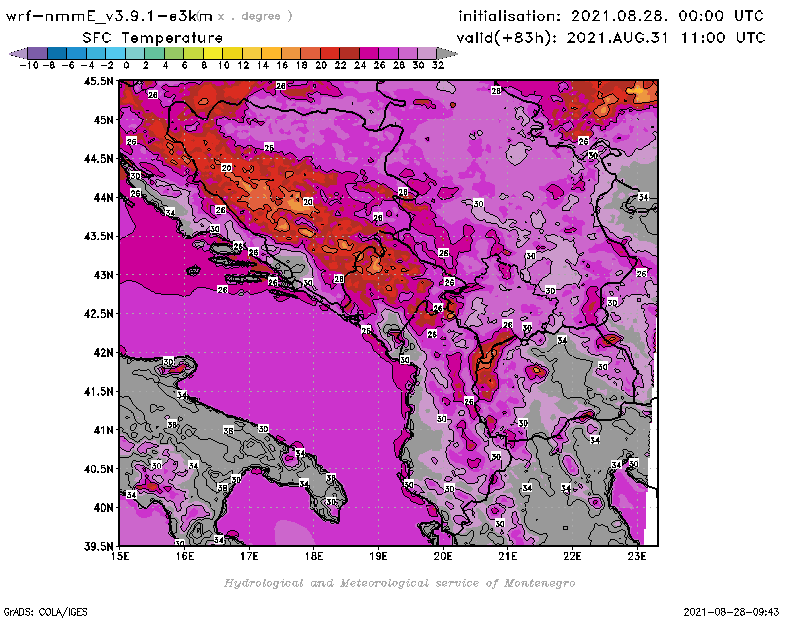Viewport: 800px width, 618px height.
Task: Click the '19E' longitude label
Action: pyautogui.click(x=379, y=556)
